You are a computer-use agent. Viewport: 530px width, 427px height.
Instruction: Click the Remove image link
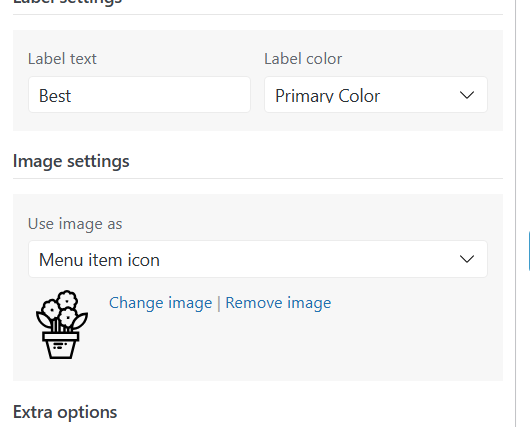[278, 303]
